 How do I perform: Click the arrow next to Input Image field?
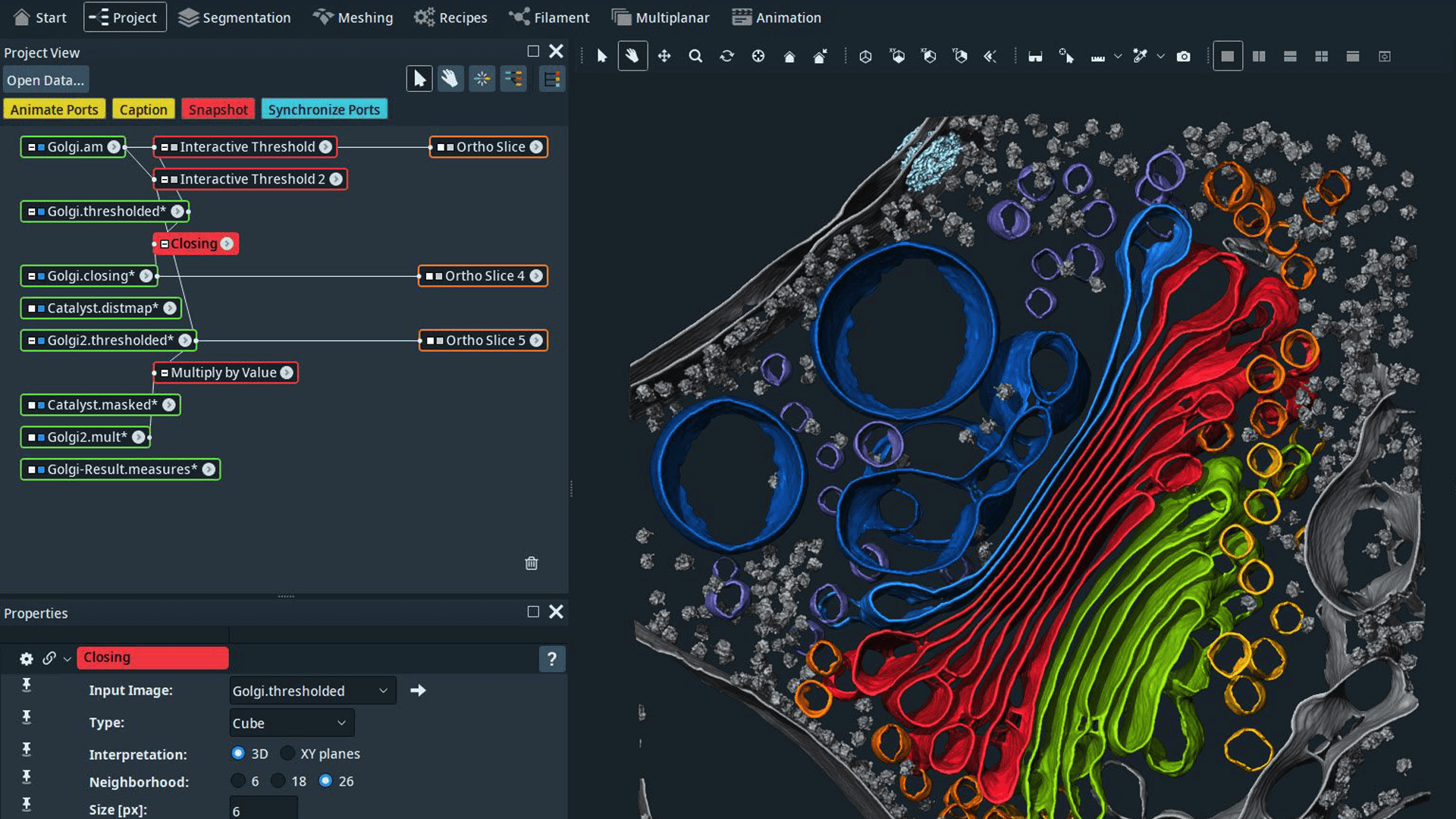[418, 691]
